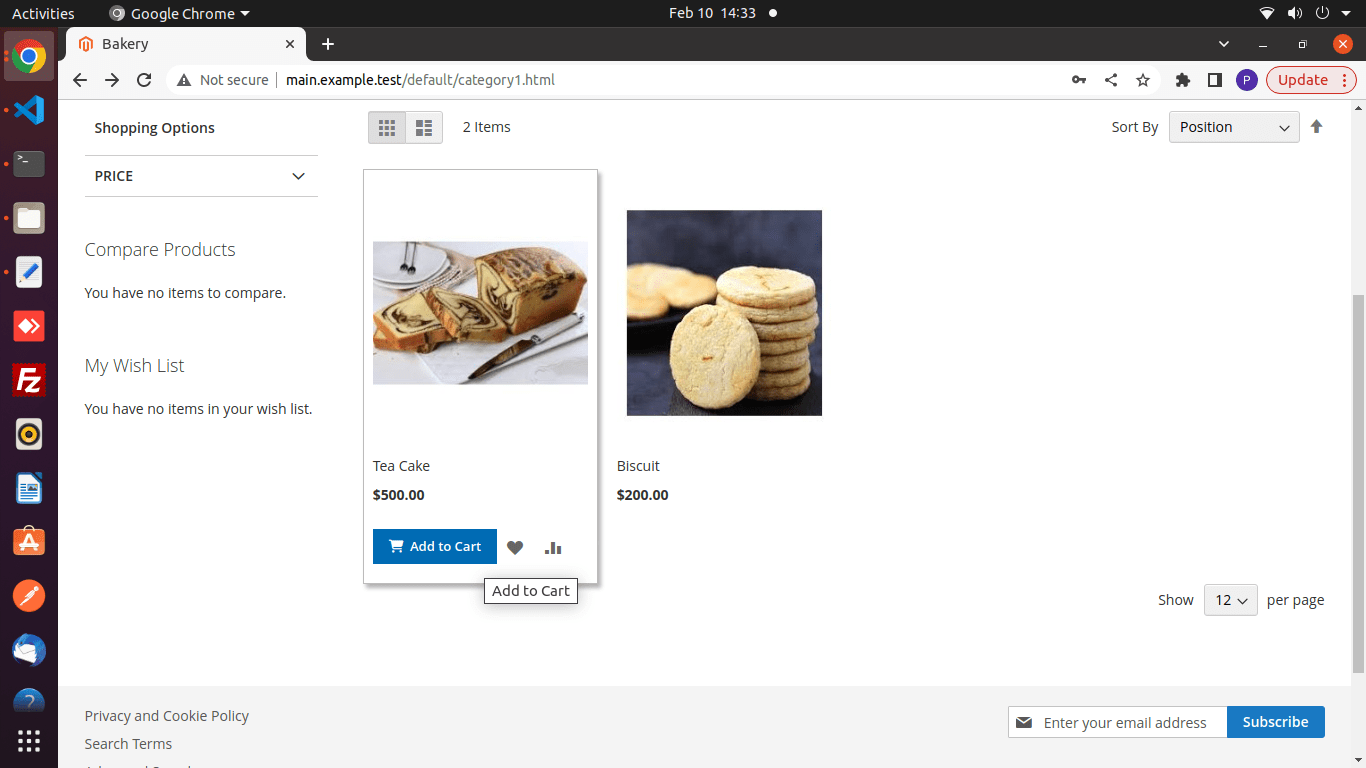
Task: Add Tea Cake to the cart
Action: 434,546
